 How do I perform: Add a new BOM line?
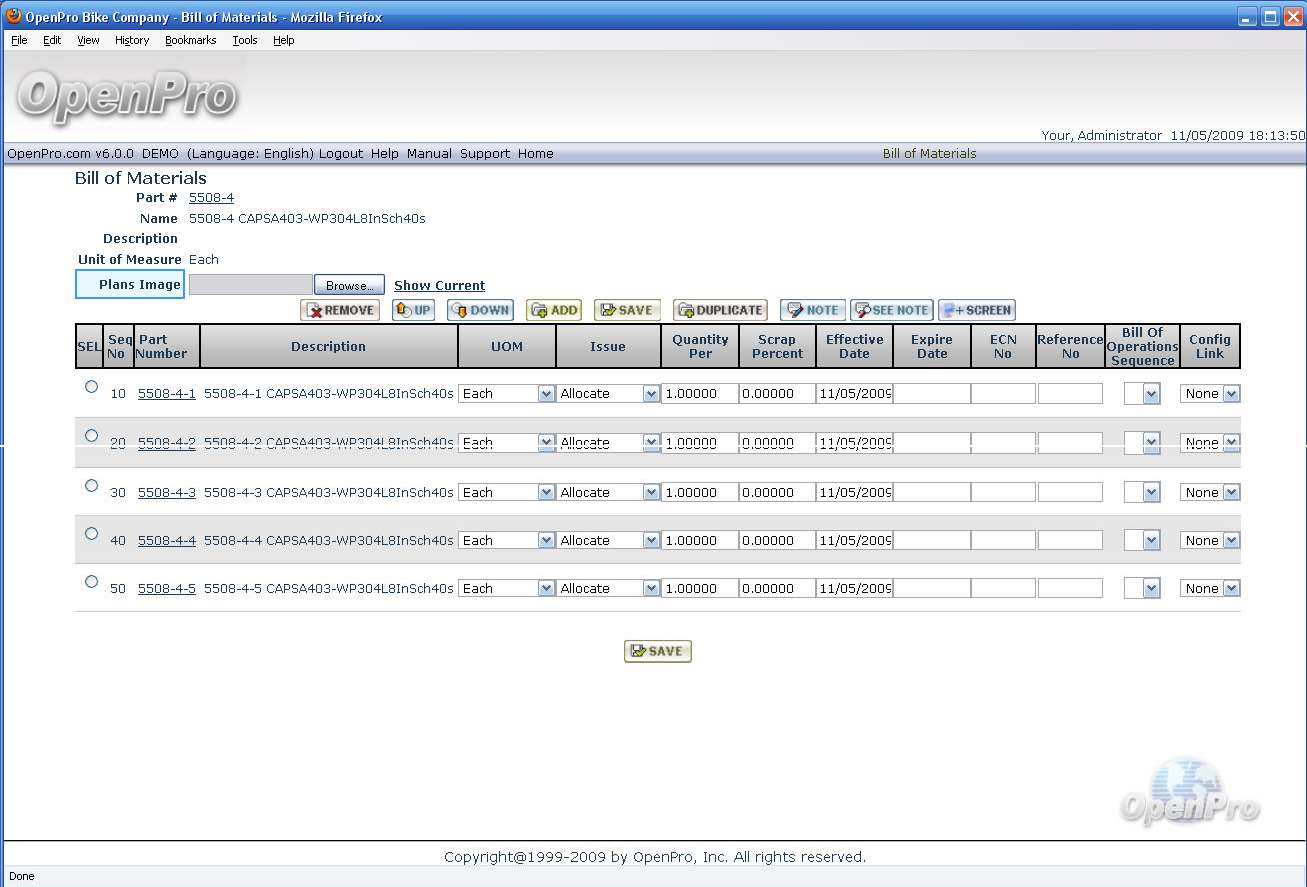tap(554, 310)
